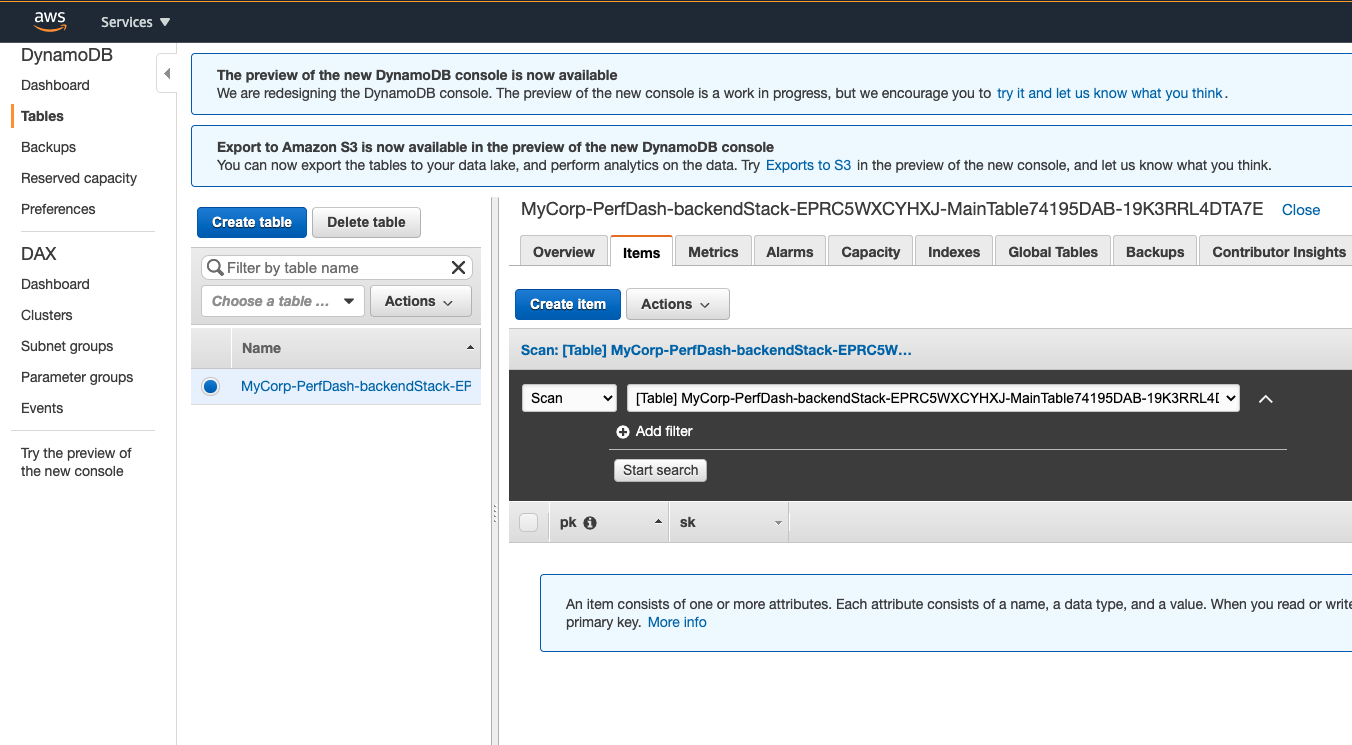Open Subnet groups in sidebar
The height and width of the screenshot is (745, 1352).
click(x=67, y=346)
